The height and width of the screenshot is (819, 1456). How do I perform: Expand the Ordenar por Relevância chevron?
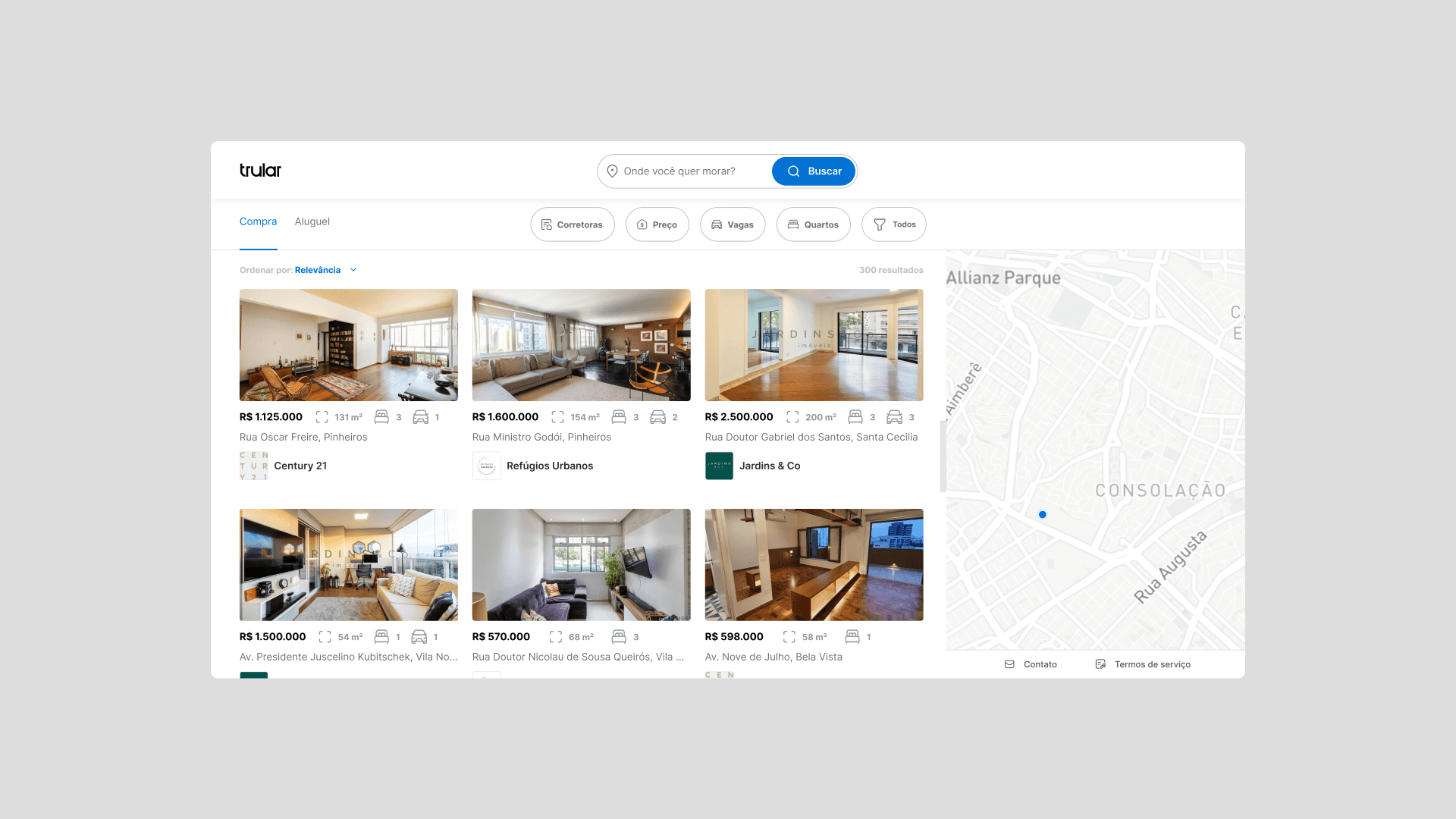tap(353, 270)
